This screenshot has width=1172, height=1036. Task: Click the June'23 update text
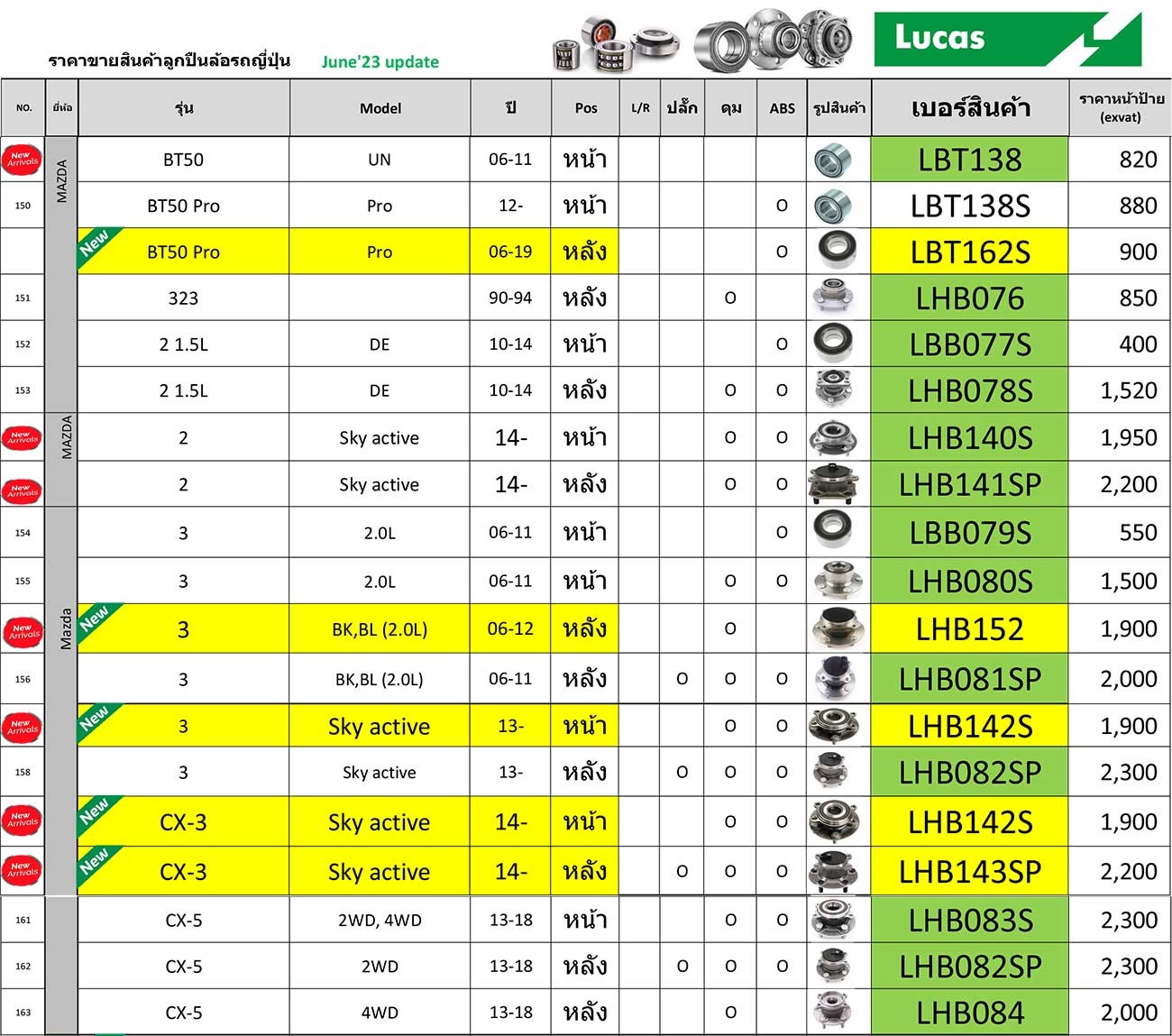(380, 62)
